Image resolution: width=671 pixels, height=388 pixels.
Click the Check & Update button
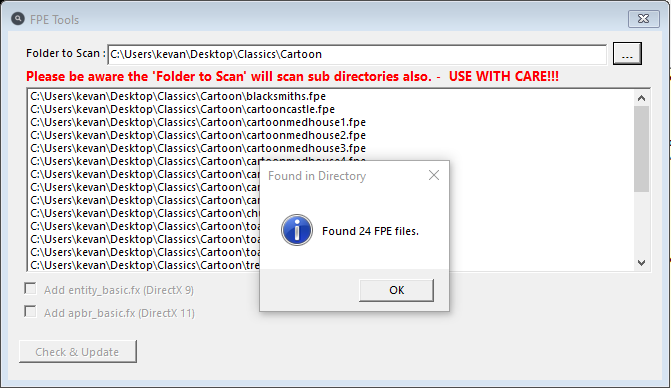pos(77,352)
